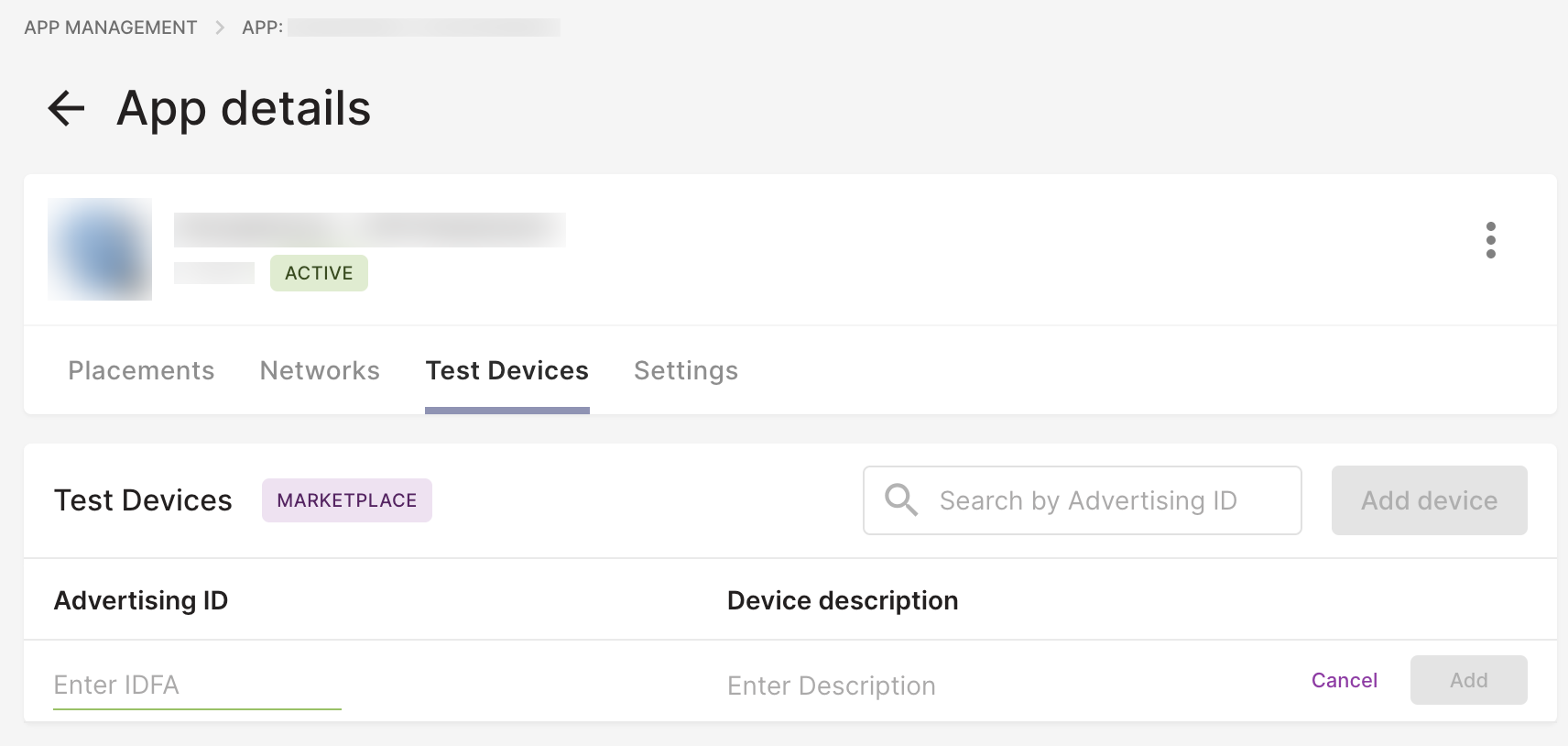
Task: Click the MARKETPLACE badge
Action: pyautogui.click(x=346, y=500)
